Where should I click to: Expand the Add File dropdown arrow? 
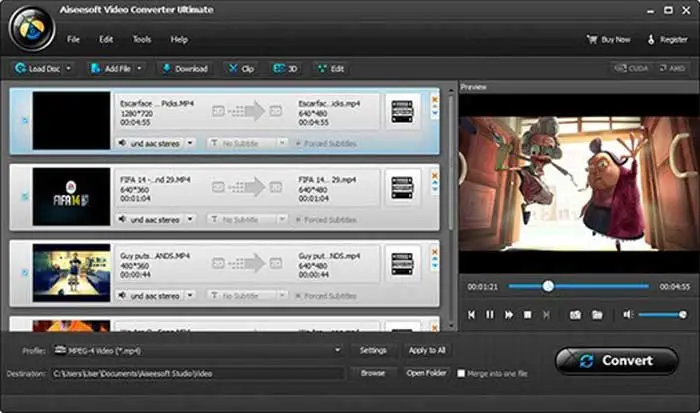pyautogui.click(x=139, y=69)
